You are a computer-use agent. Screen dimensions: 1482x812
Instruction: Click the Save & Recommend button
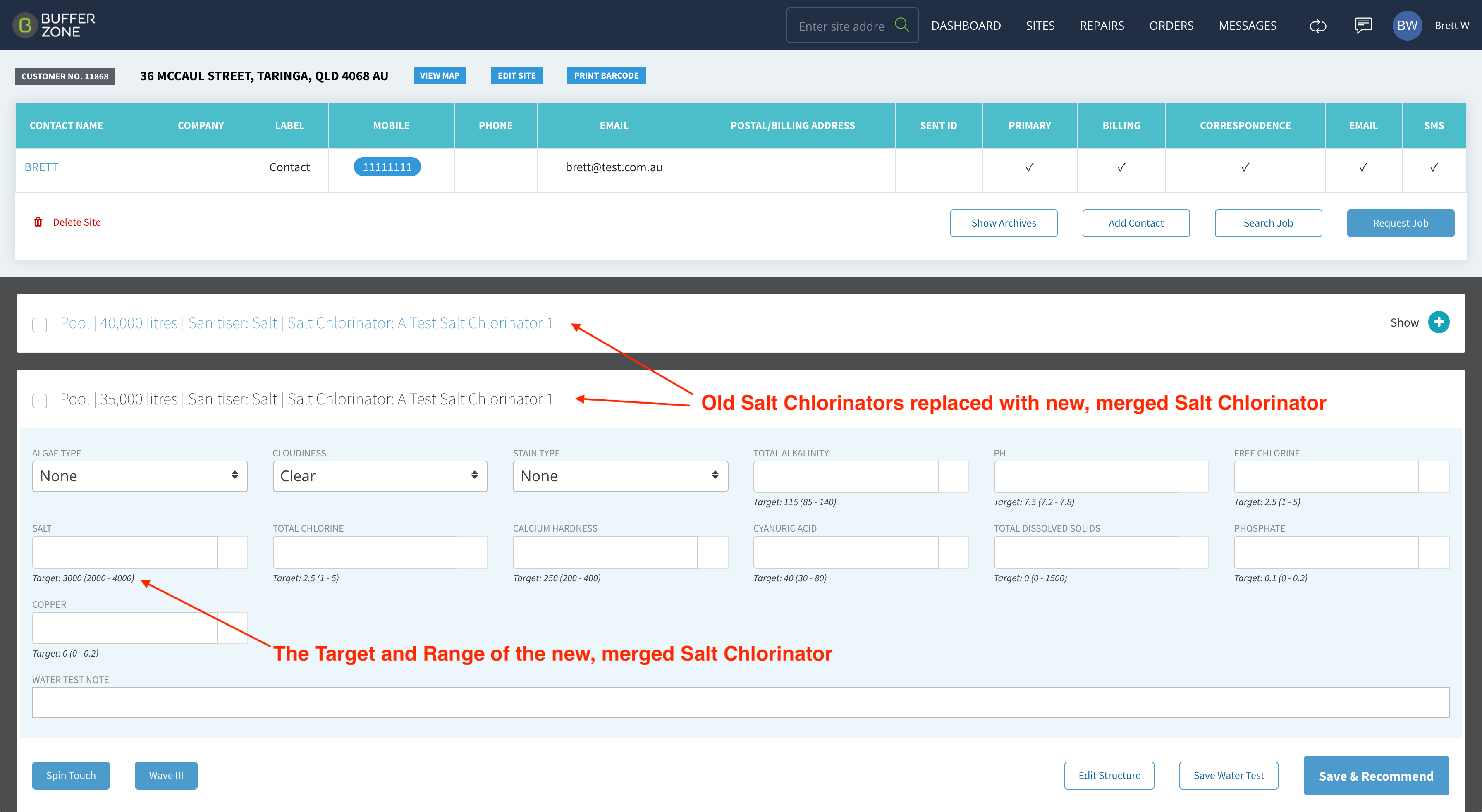pos(1376,776)
